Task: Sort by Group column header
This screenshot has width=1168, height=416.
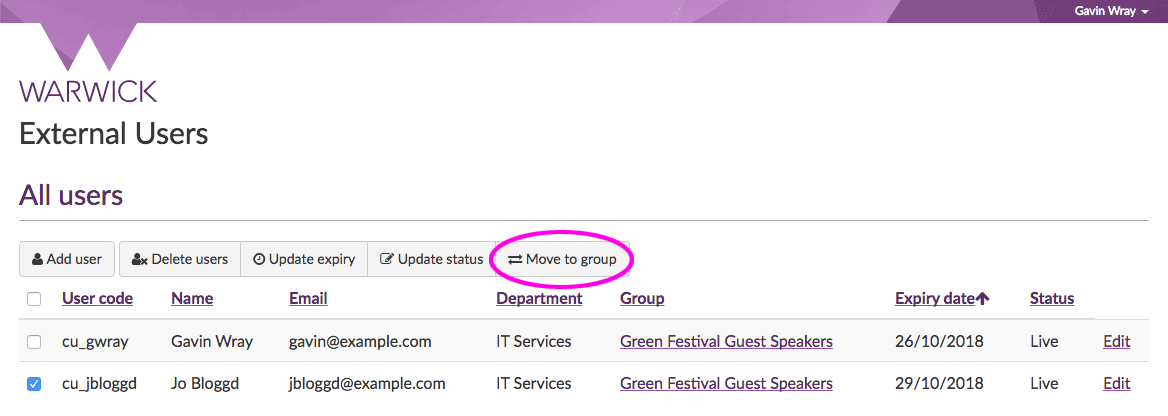Action: click(642, 298)
